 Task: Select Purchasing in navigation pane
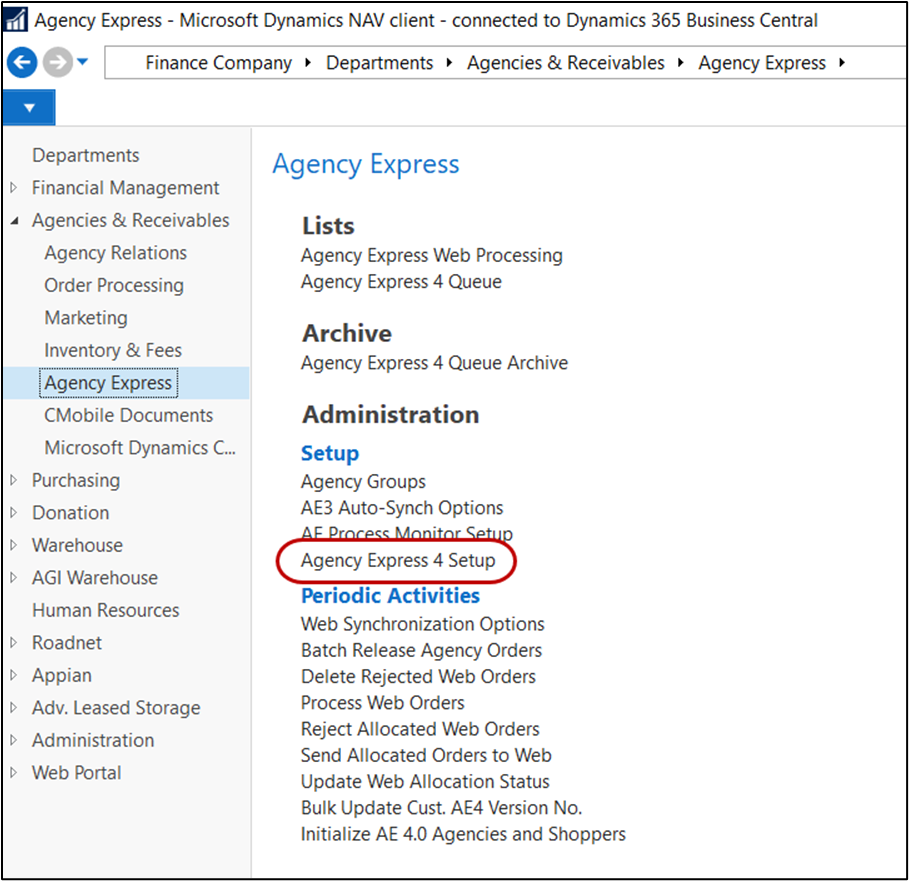point(76,480)
